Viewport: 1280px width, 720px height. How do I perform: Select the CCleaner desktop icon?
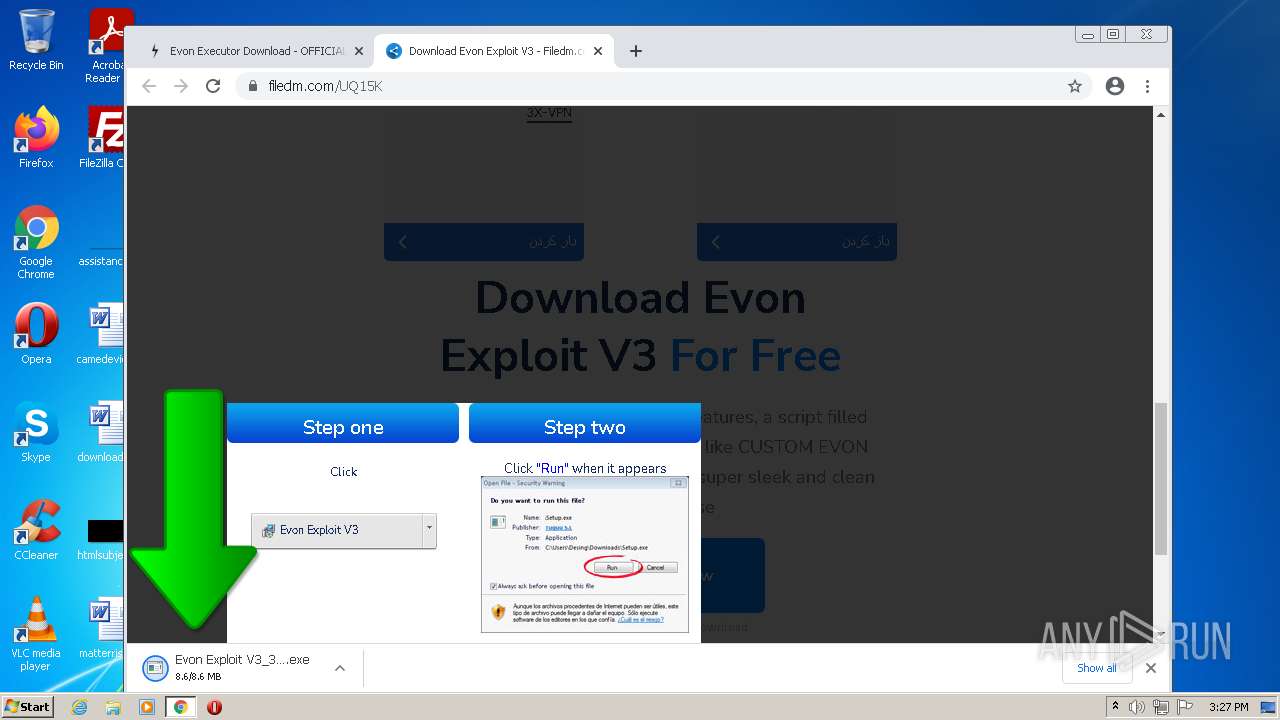(x=36, y=530)
